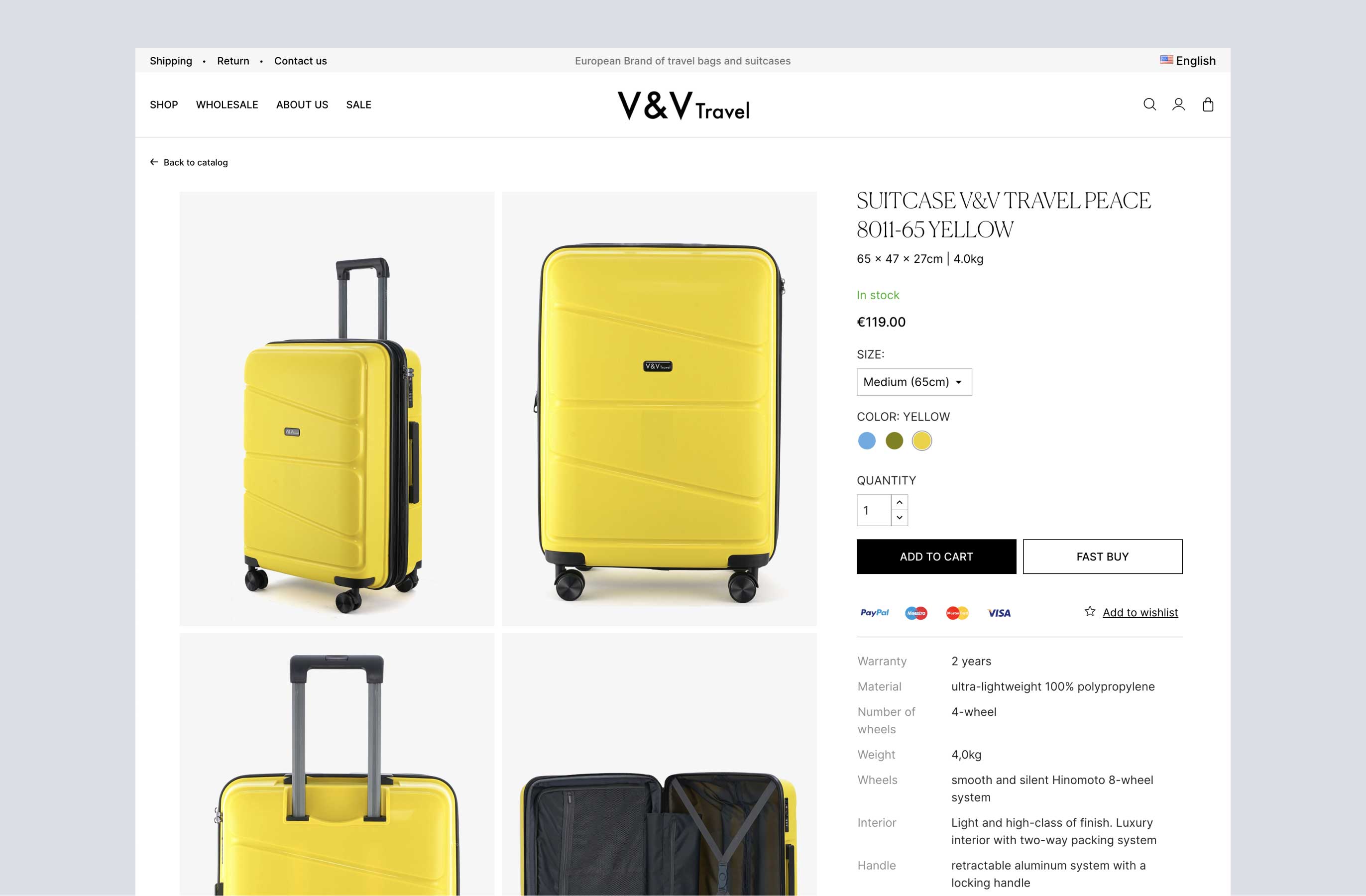The width and height of the screenshot is (1366, 896).
Task: Open the Medium (65cm) size dropdown
Action: pyautogui.click(x=914, y=382)
